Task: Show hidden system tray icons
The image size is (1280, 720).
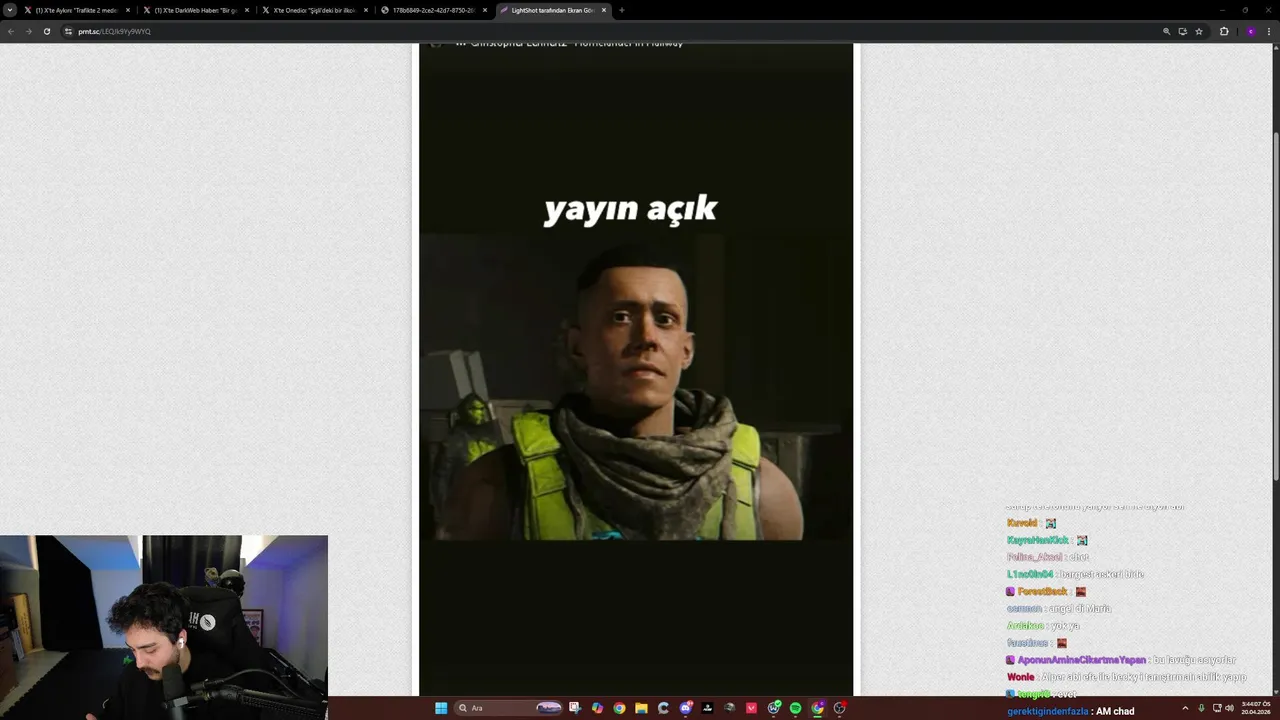Action: [x=1185, y=708]
